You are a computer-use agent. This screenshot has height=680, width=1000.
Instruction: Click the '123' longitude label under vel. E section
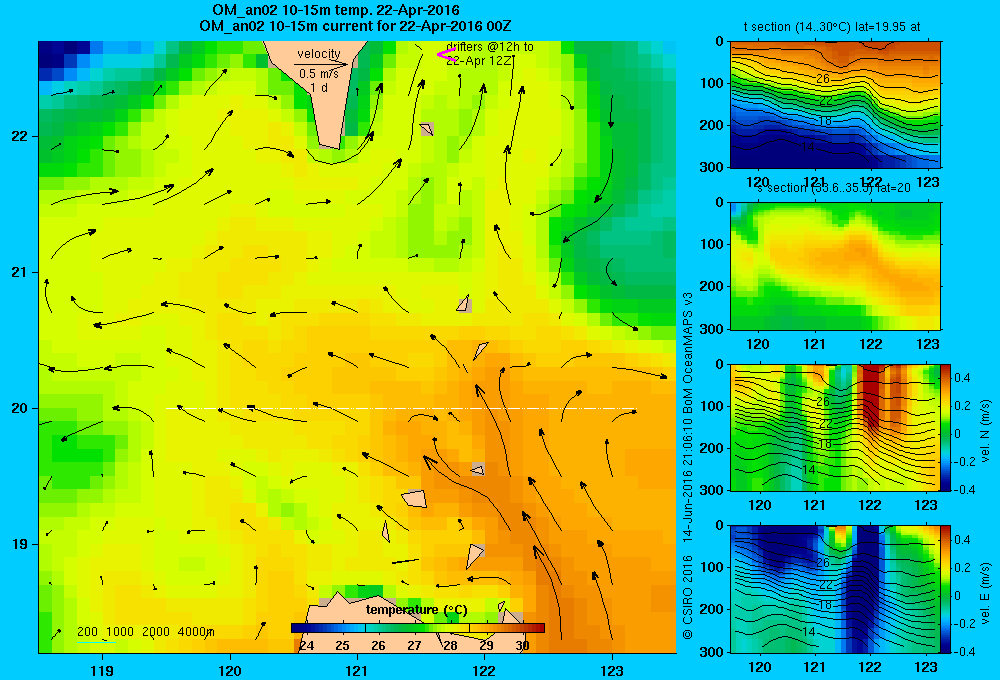click(926, 667)
